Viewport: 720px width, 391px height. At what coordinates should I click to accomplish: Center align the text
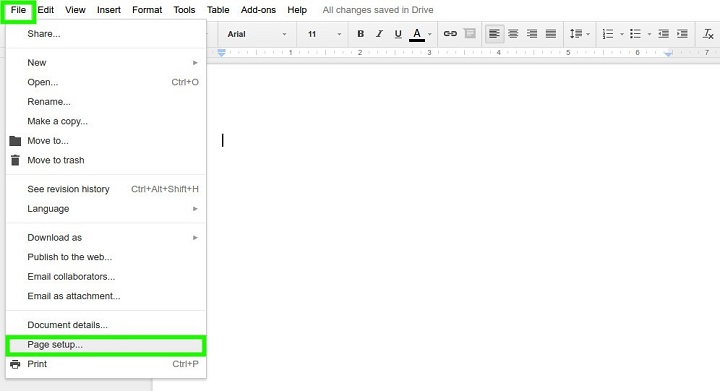(513, 34)
